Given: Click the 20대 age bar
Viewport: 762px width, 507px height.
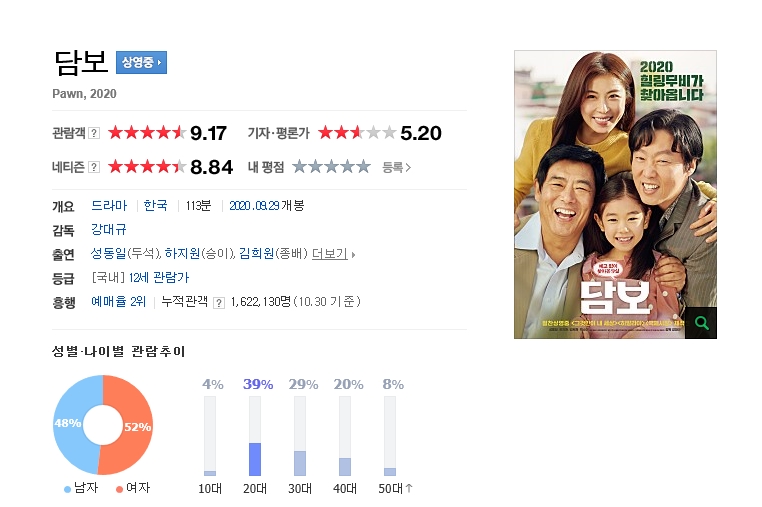Looking at the screenshot, I should pos(255,436).
